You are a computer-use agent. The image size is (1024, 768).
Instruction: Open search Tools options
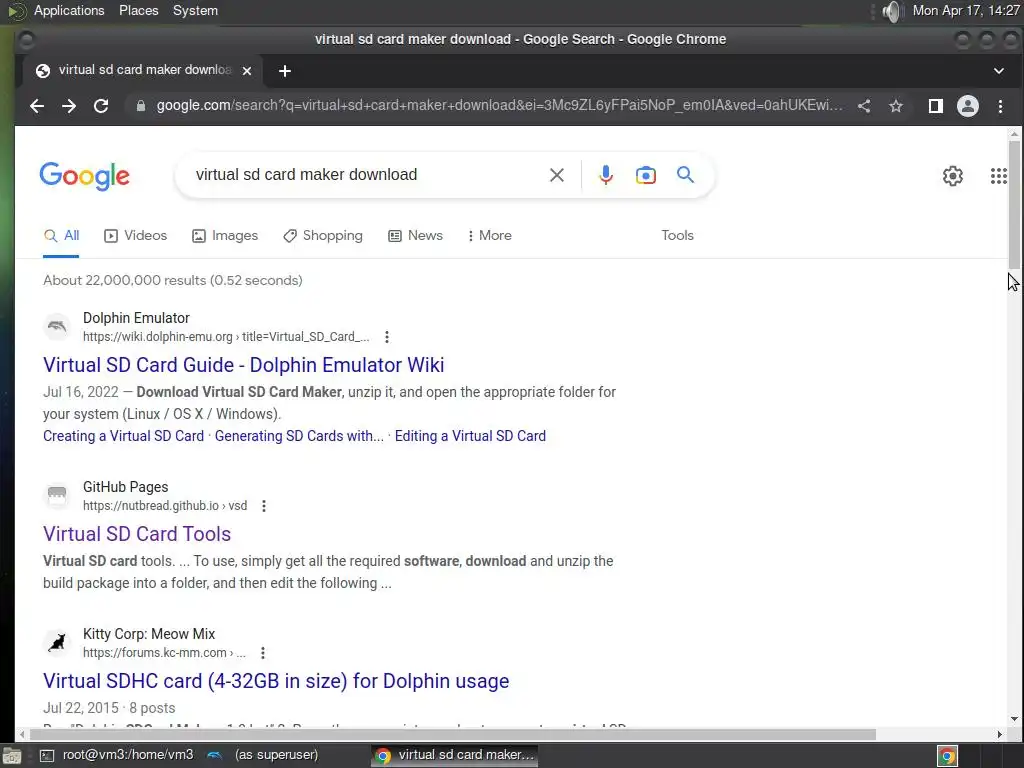(677, 236)
